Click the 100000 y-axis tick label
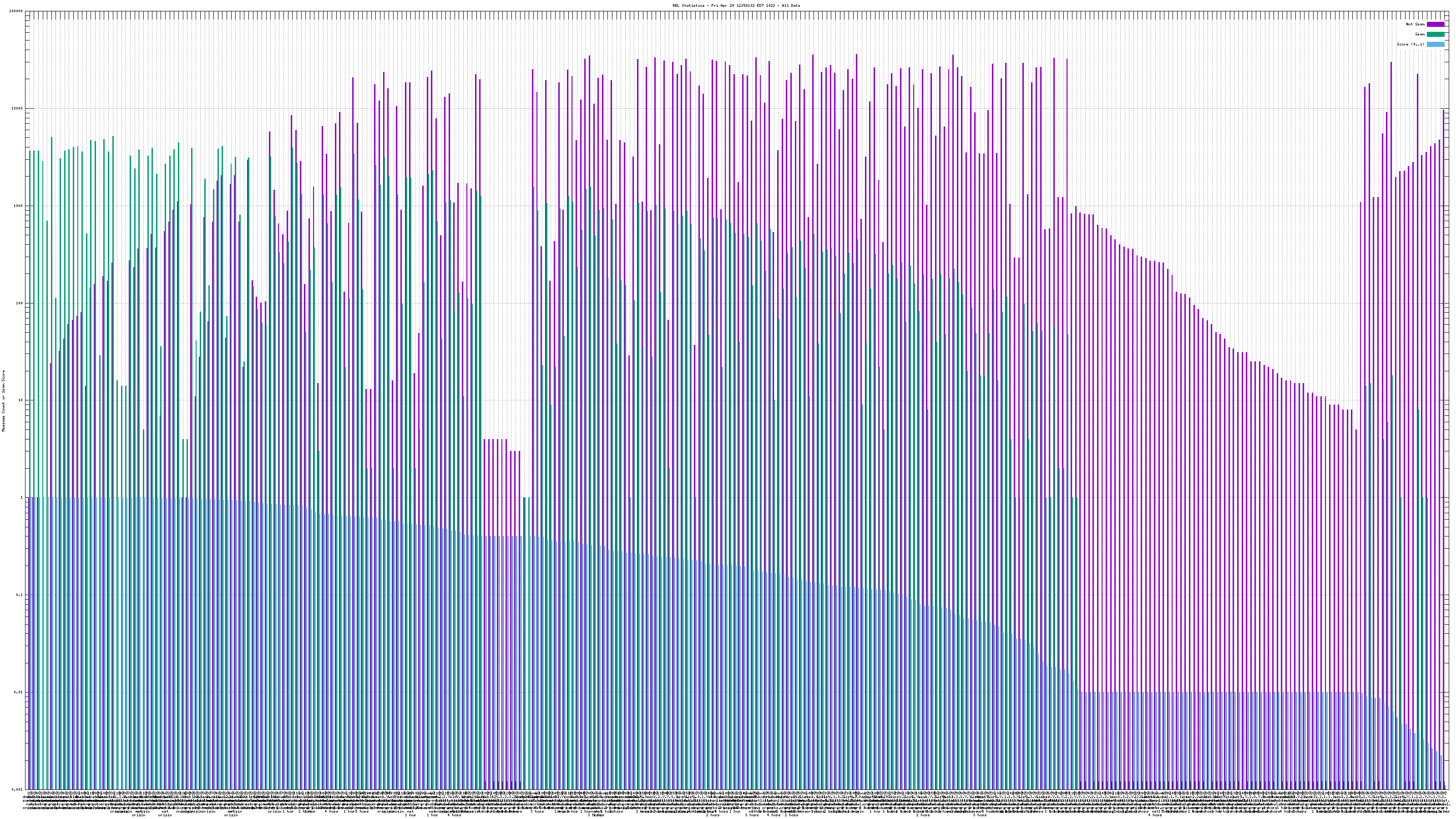Viewport: 1456px width, 819px height. point(16,11)
